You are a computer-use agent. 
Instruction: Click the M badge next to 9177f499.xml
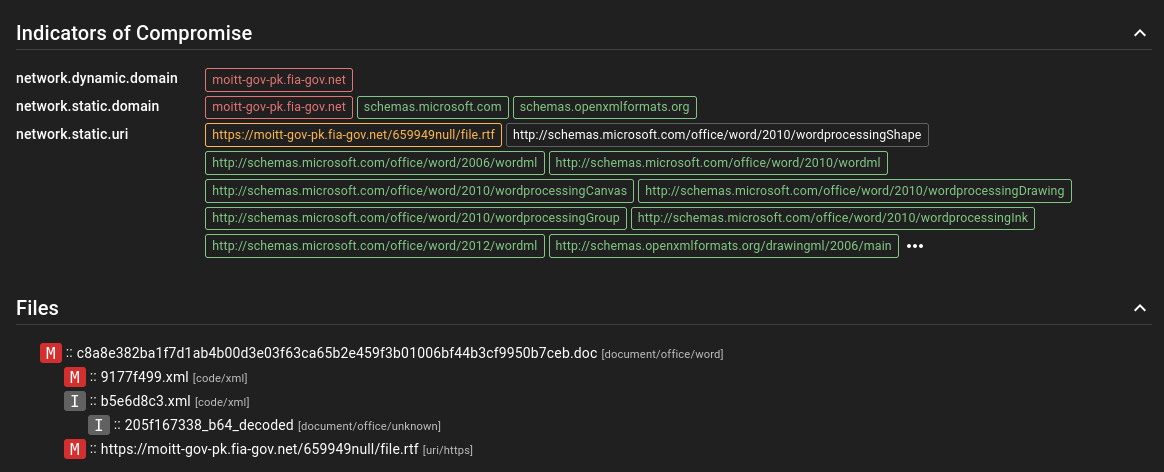(x=75, y=377)
